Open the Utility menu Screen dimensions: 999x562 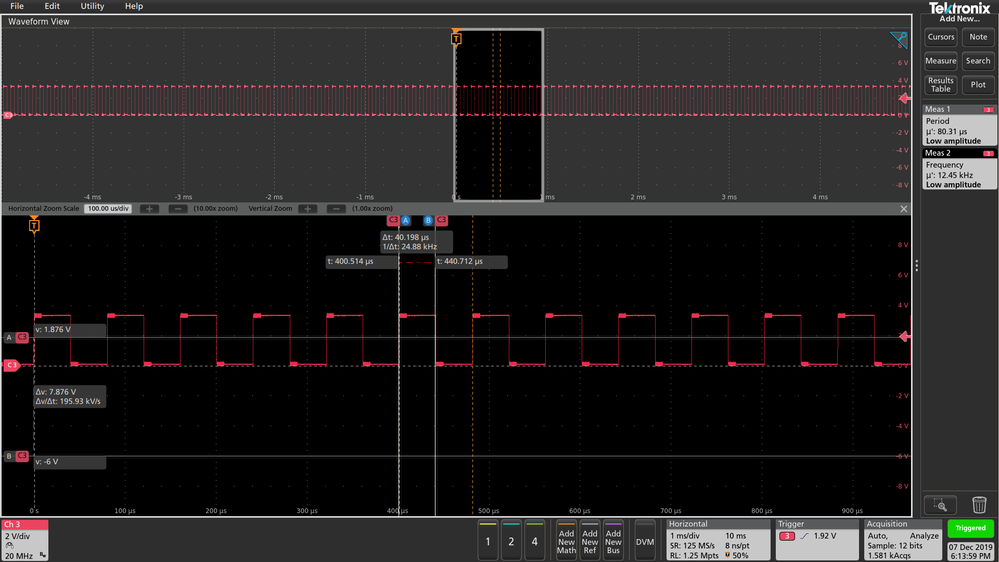coord(92,6)
